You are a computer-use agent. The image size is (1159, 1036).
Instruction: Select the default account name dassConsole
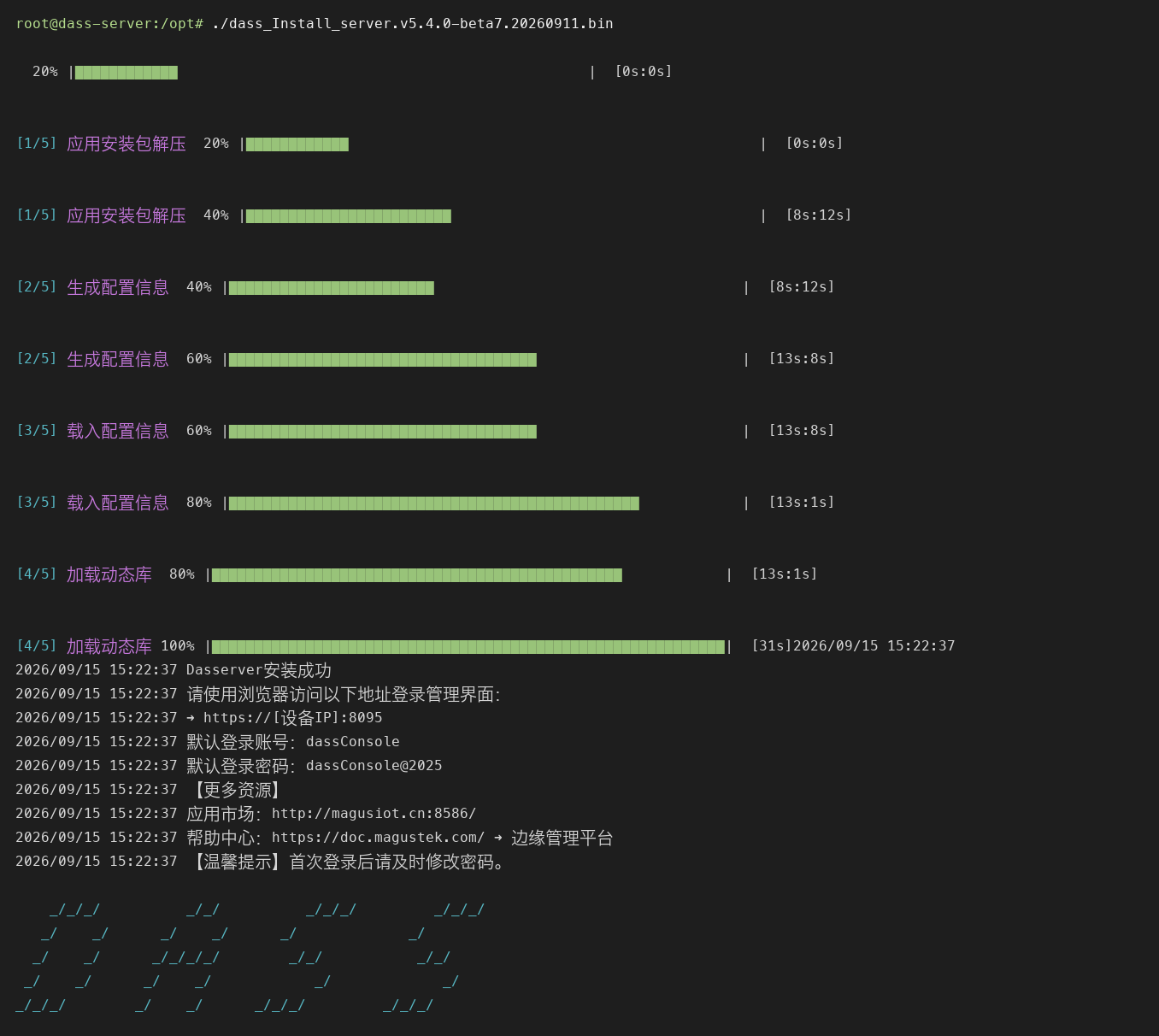tap(352, 742)
